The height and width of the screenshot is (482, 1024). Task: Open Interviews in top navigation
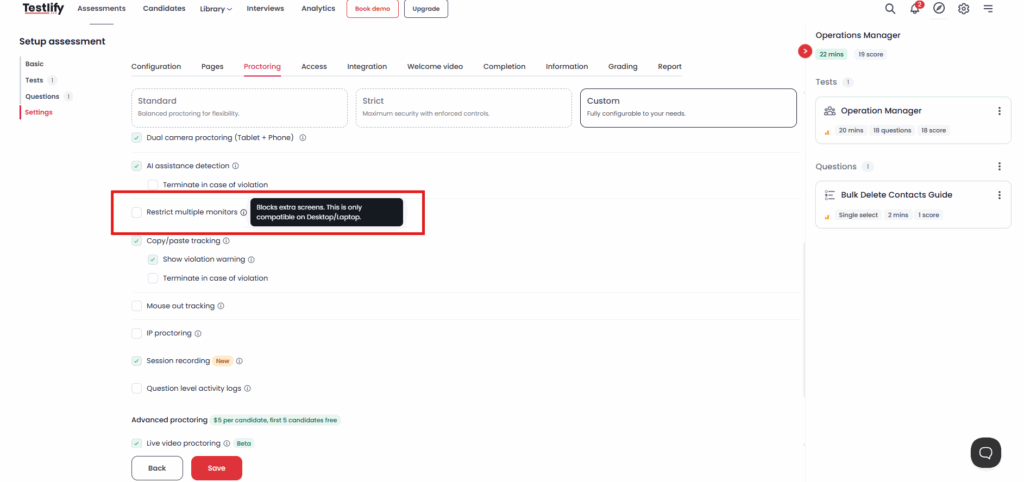point(265,8)
